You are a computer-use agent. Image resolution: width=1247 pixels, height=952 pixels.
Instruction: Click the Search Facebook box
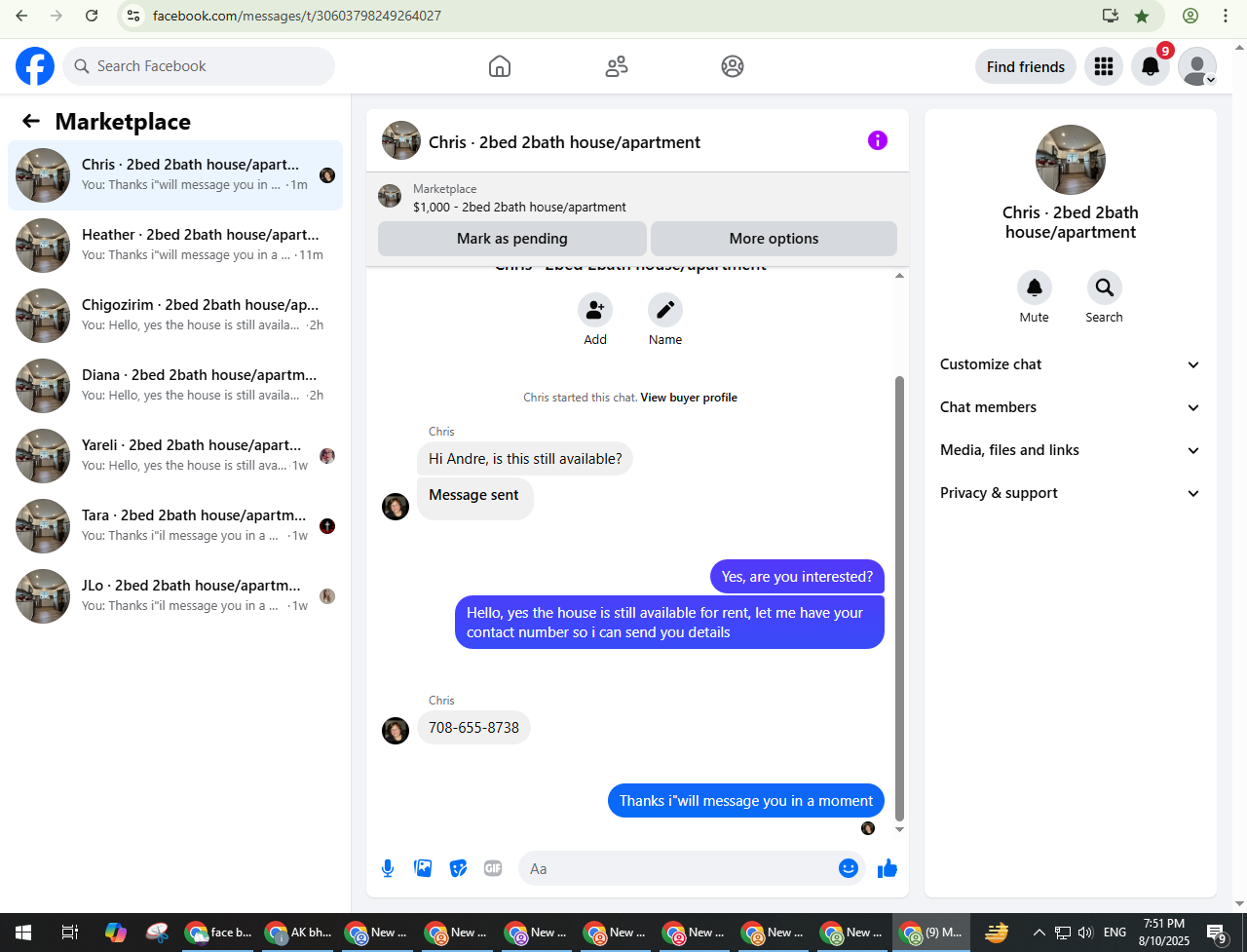(199, 66)
